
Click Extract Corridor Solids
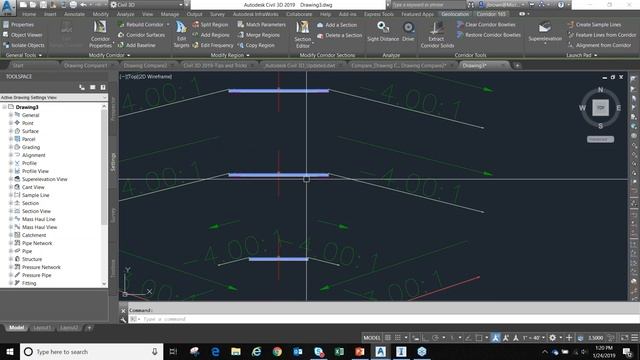[437, 34]
